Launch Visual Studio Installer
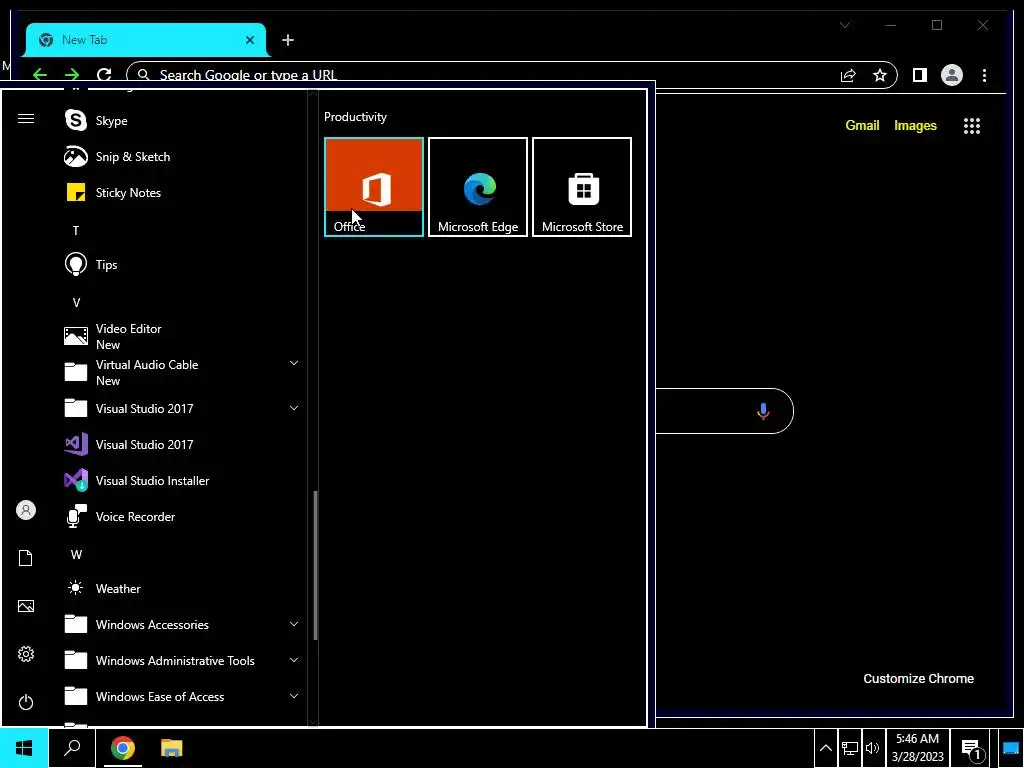The image size is (1024, 768). pyautogui.click(x=182, y=481)
